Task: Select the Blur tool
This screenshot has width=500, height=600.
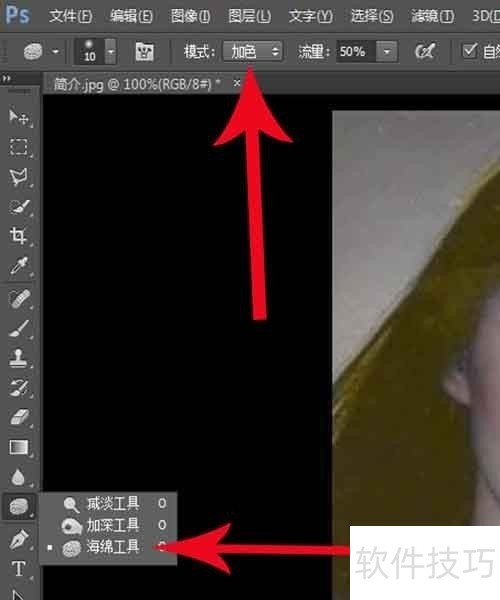Action: pos(19,477)
